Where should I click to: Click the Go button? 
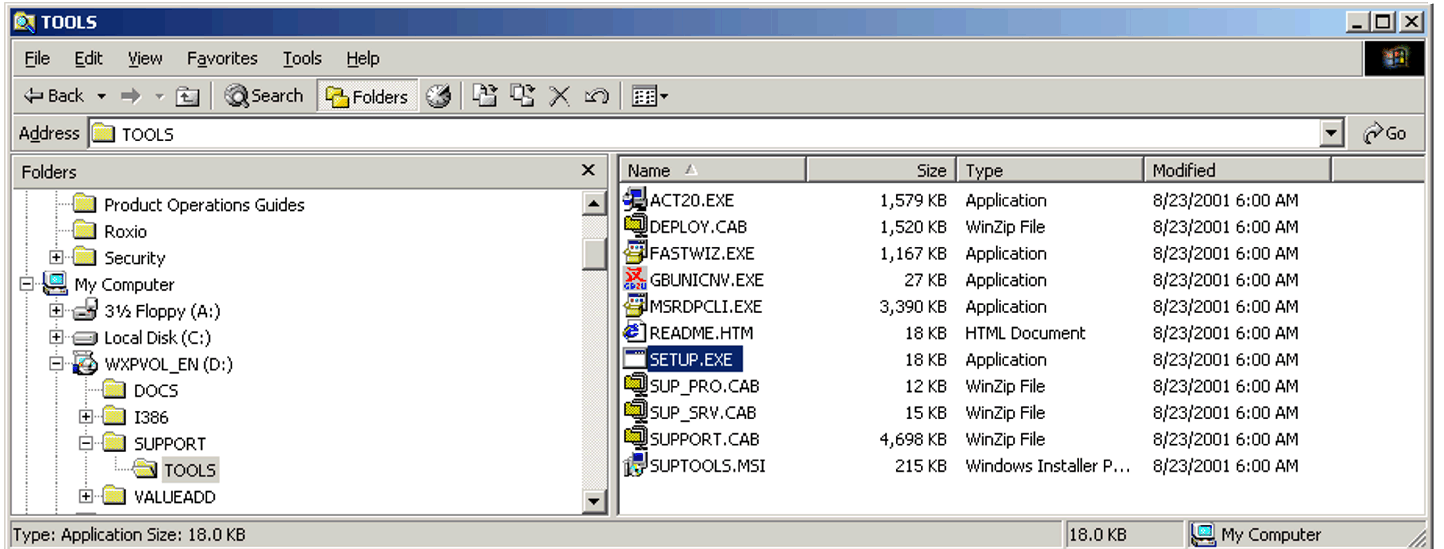pos(1385,133)
